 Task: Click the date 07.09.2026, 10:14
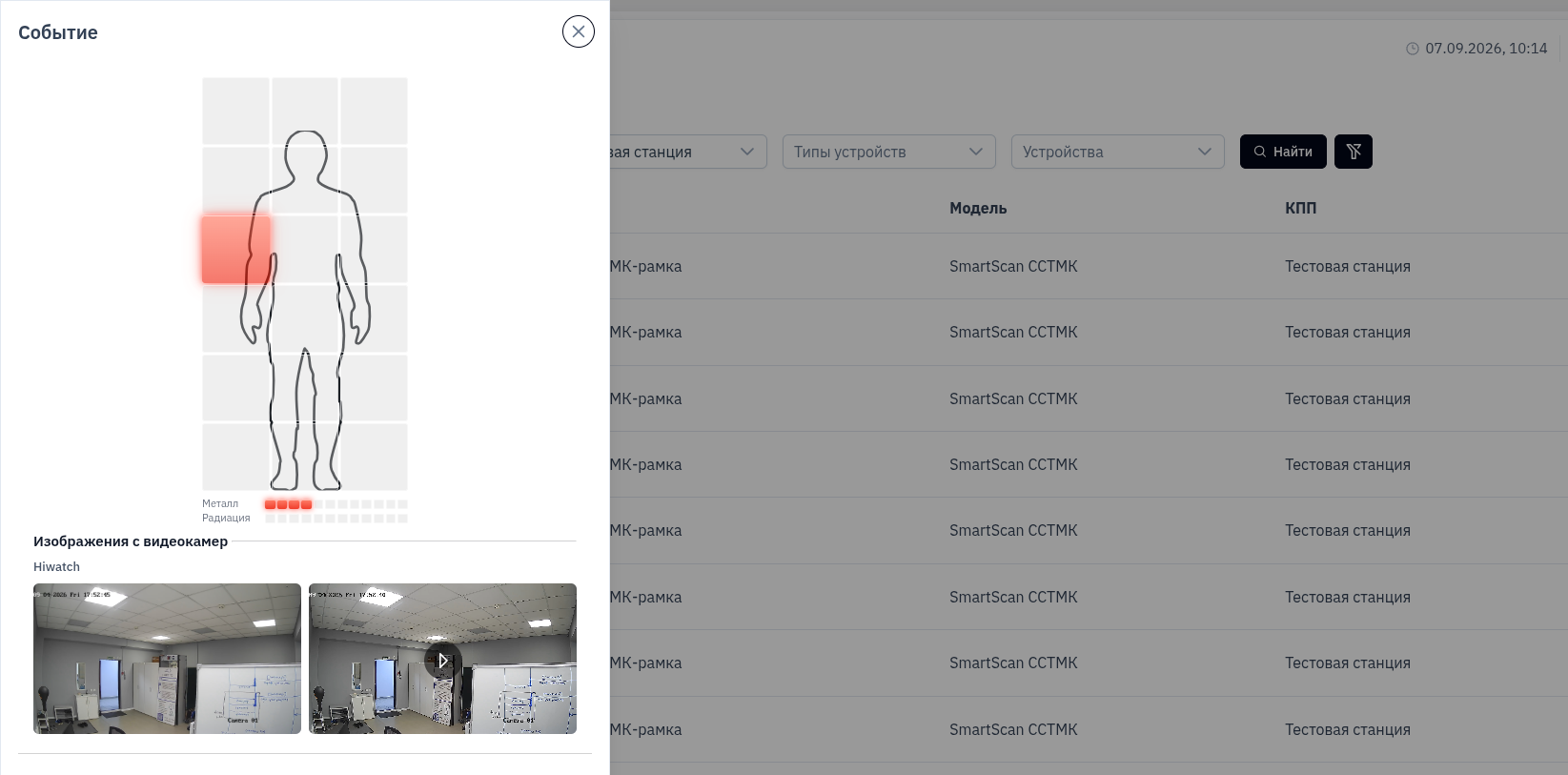pos(1486,49)
